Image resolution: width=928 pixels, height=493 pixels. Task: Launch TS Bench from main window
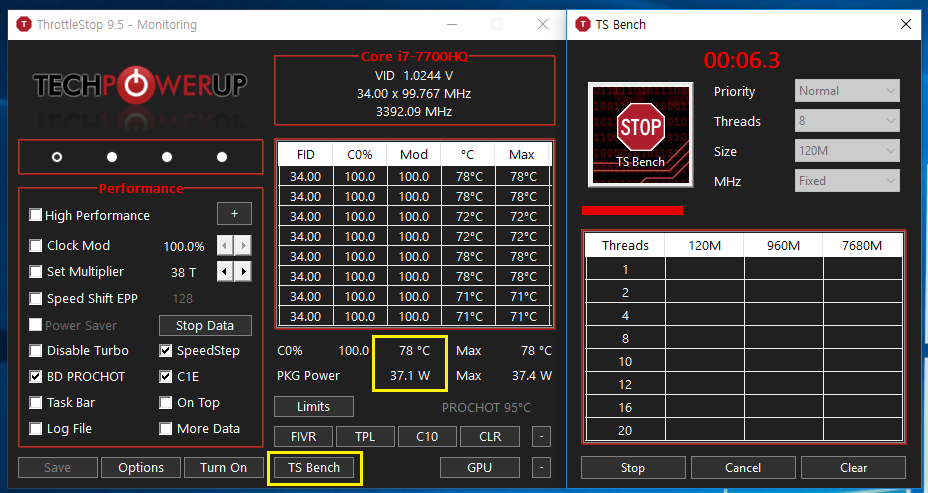[314, 468]
